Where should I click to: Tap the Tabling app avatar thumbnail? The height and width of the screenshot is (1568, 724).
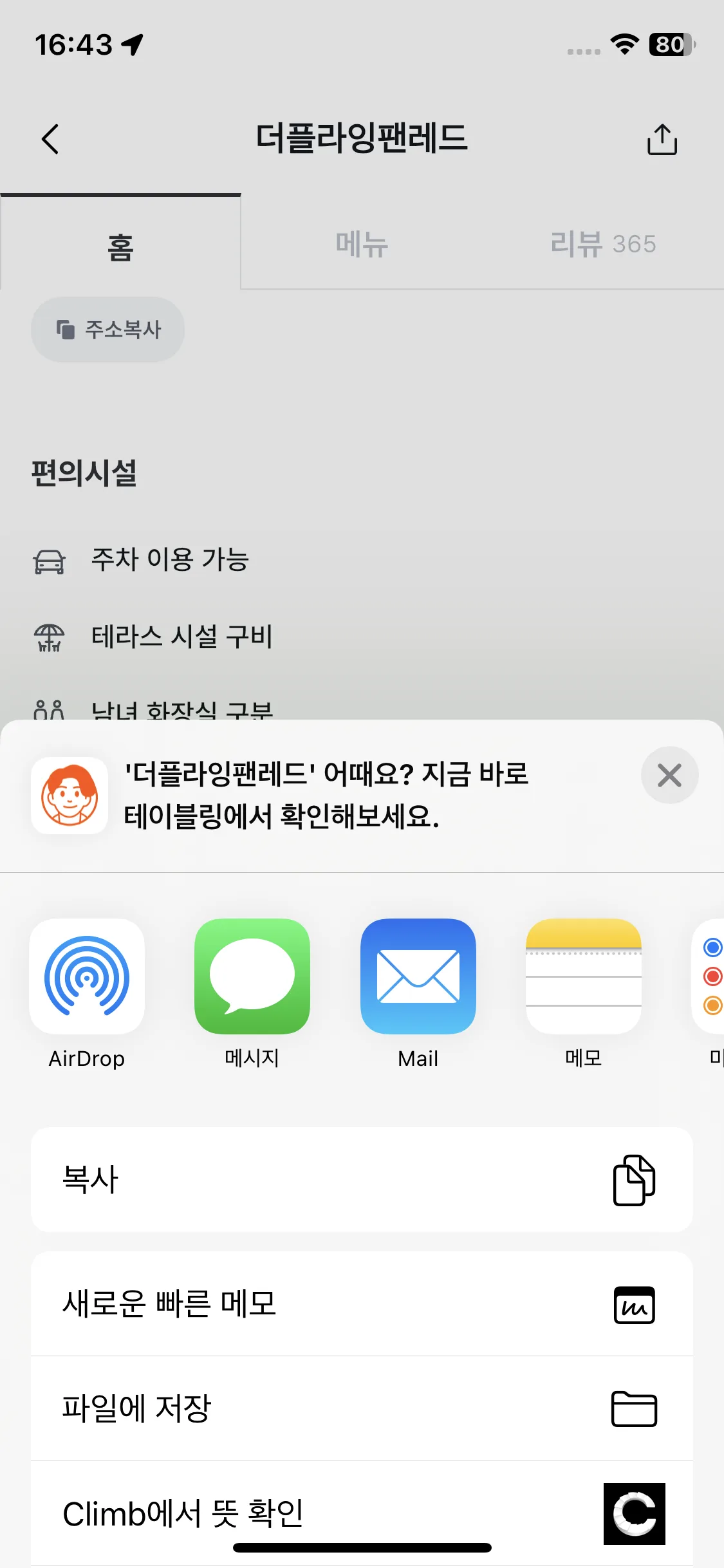point(70,796)
